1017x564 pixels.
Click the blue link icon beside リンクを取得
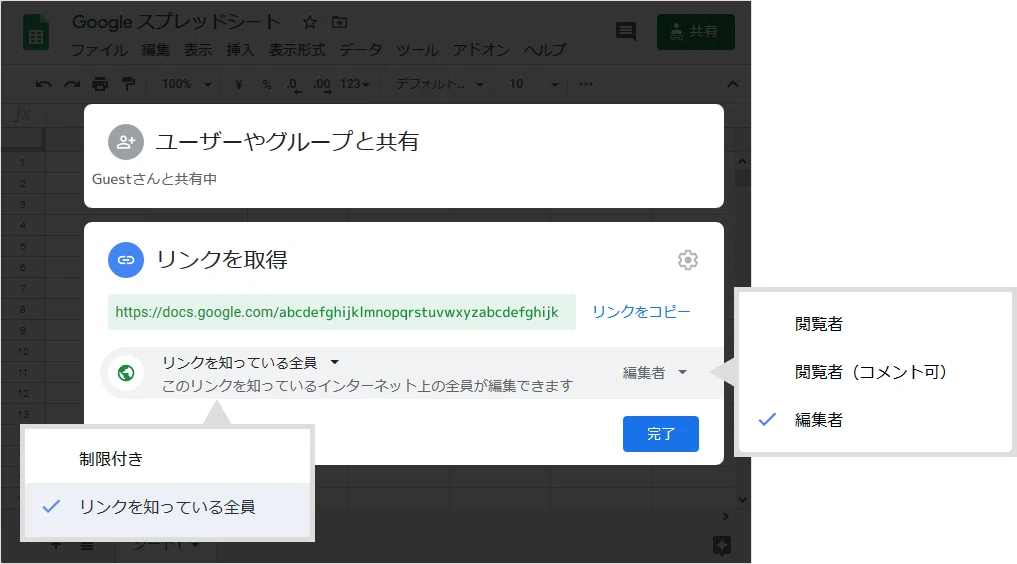pyautogui.click(x=126, y=260)
